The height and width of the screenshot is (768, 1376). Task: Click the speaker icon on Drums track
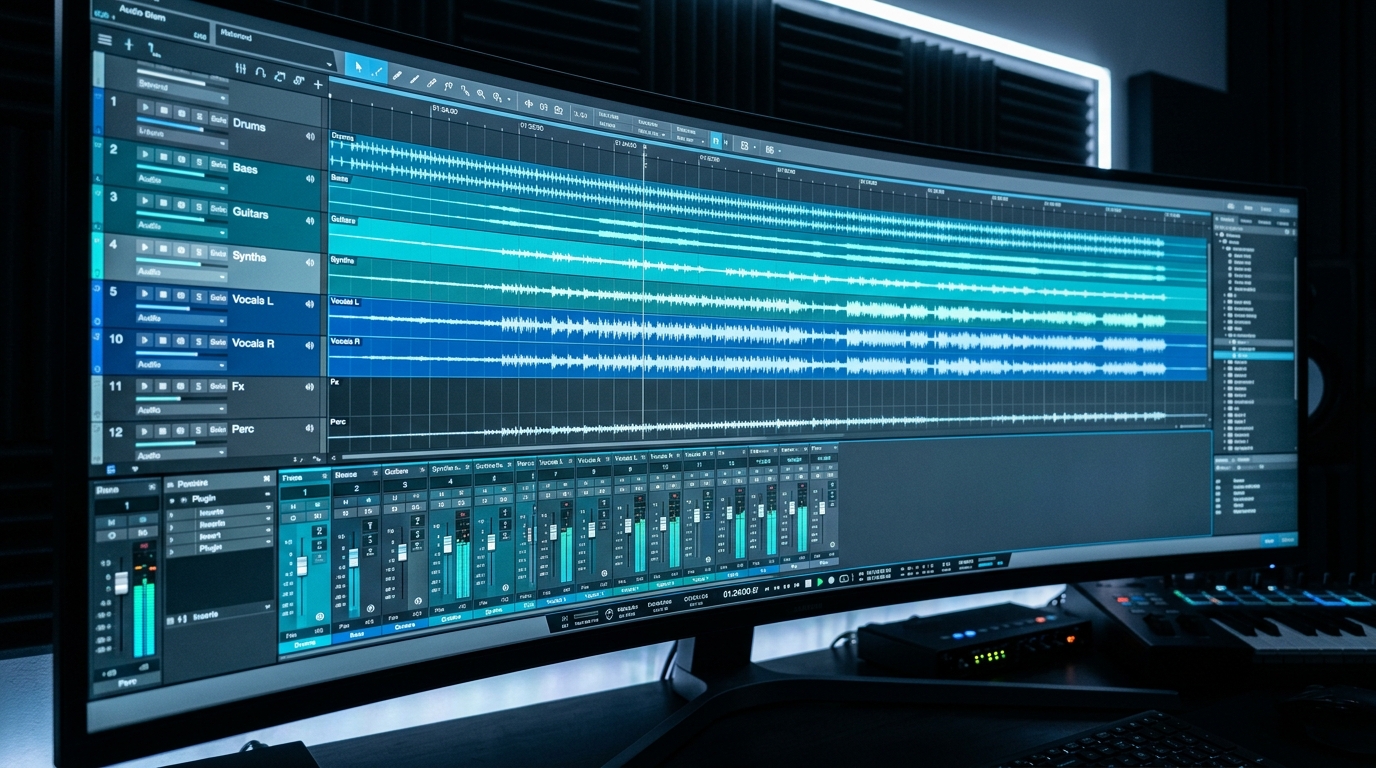(310, 137)
